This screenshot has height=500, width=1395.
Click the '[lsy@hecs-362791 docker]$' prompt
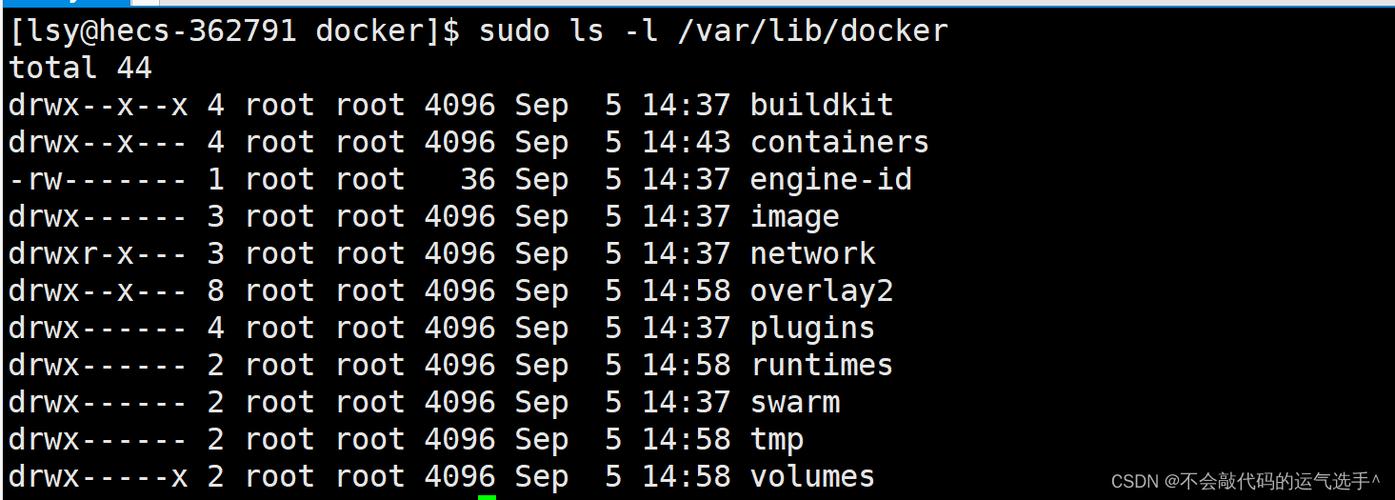click(234, 31)
